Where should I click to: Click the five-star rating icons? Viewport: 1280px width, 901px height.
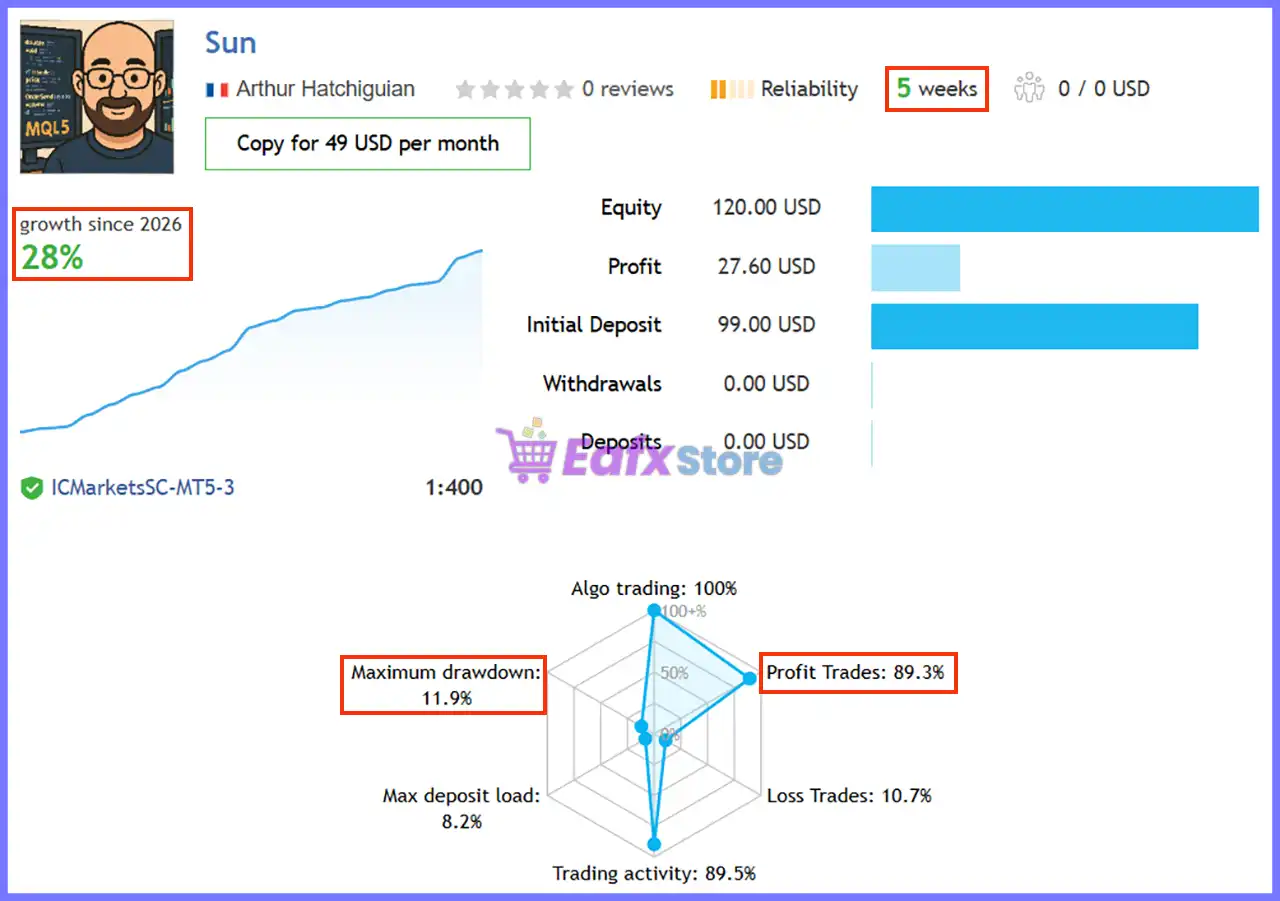[515, 89]
